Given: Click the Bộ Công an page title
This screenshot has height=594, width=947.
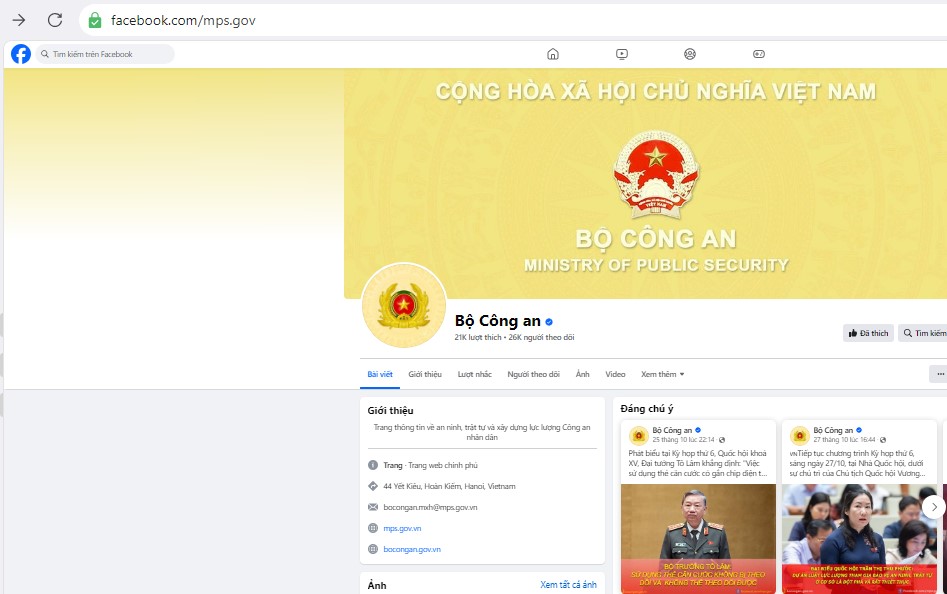Looking at the screenshot, I should click(498, 321).
